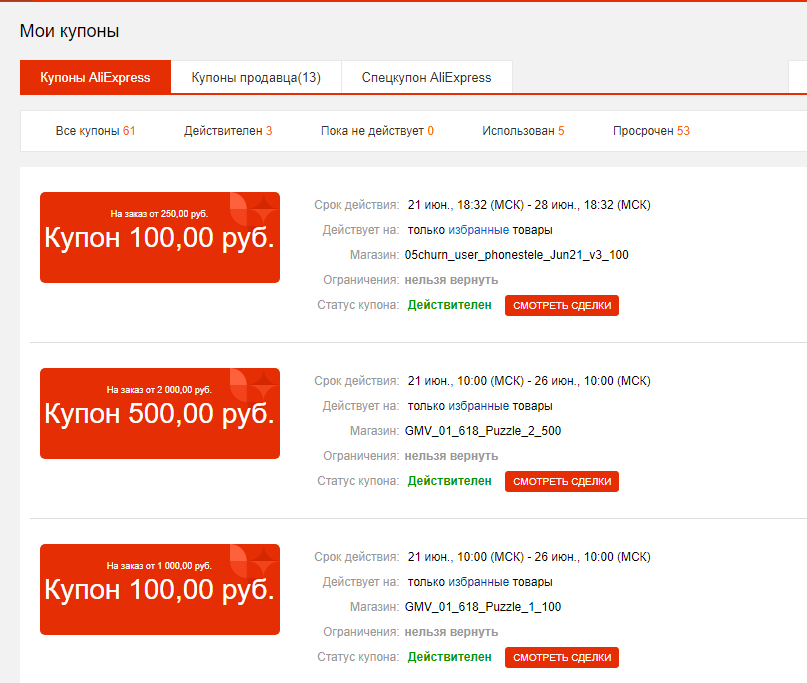Click СМОТРЕТЬ СДЕЛКИ for GMV_01_618_Puzzle_2_500 coupon

coord(562,481)
